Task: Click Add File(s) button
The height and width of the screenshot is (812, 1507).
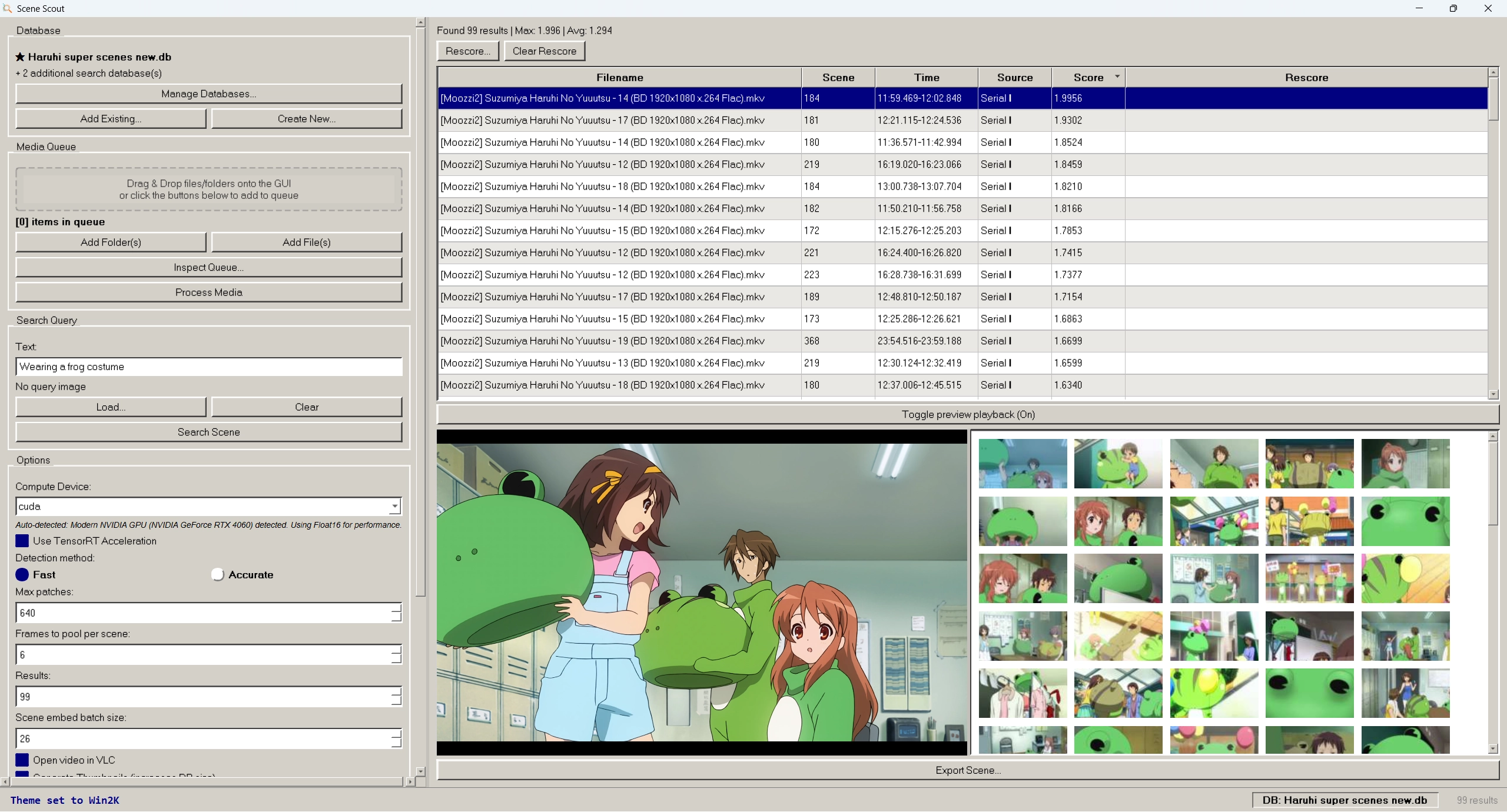Action: 307,242
